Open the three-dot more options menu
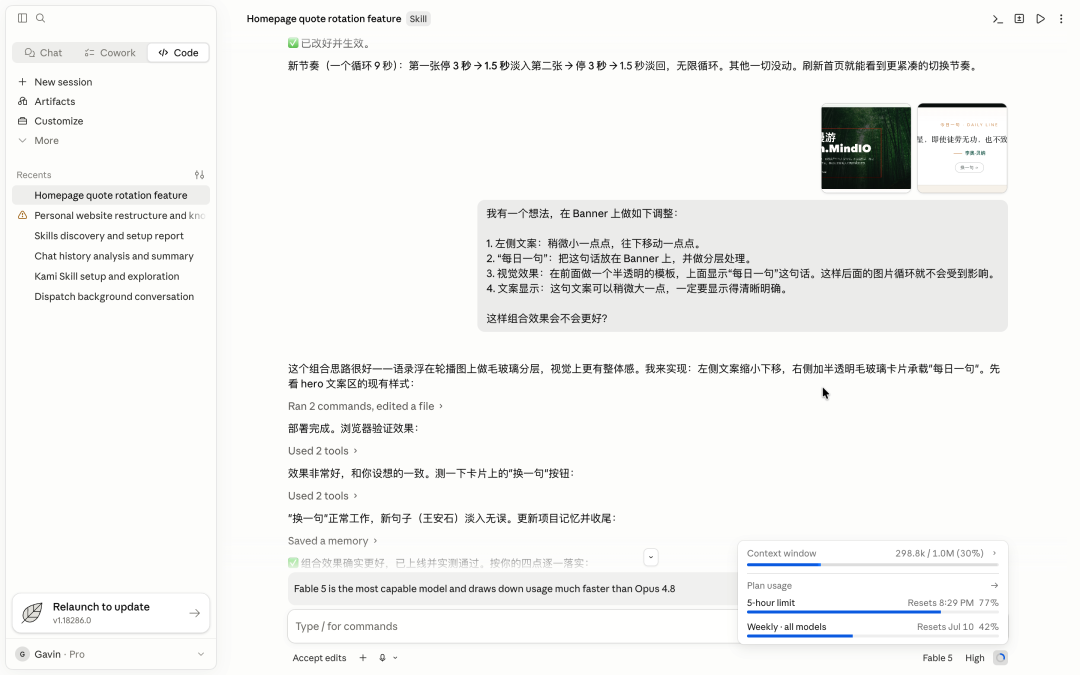The image size is (1080, 675). [x=1061, y=19]
